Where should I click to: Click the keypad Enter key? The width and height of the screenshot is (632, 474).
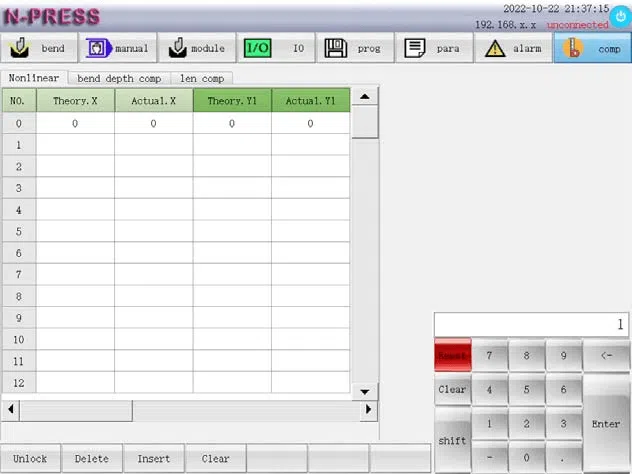pyautogui.click(x=606, y=424)
